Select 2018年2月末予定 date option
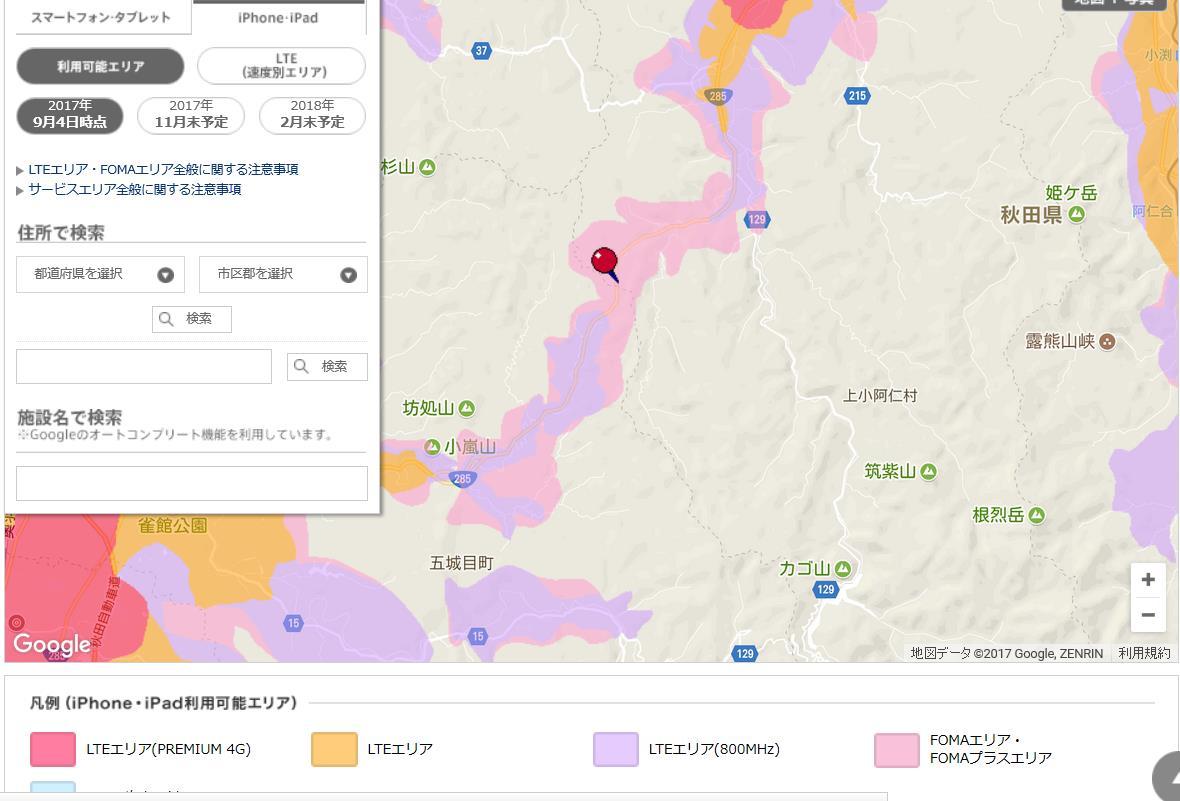 312,115
